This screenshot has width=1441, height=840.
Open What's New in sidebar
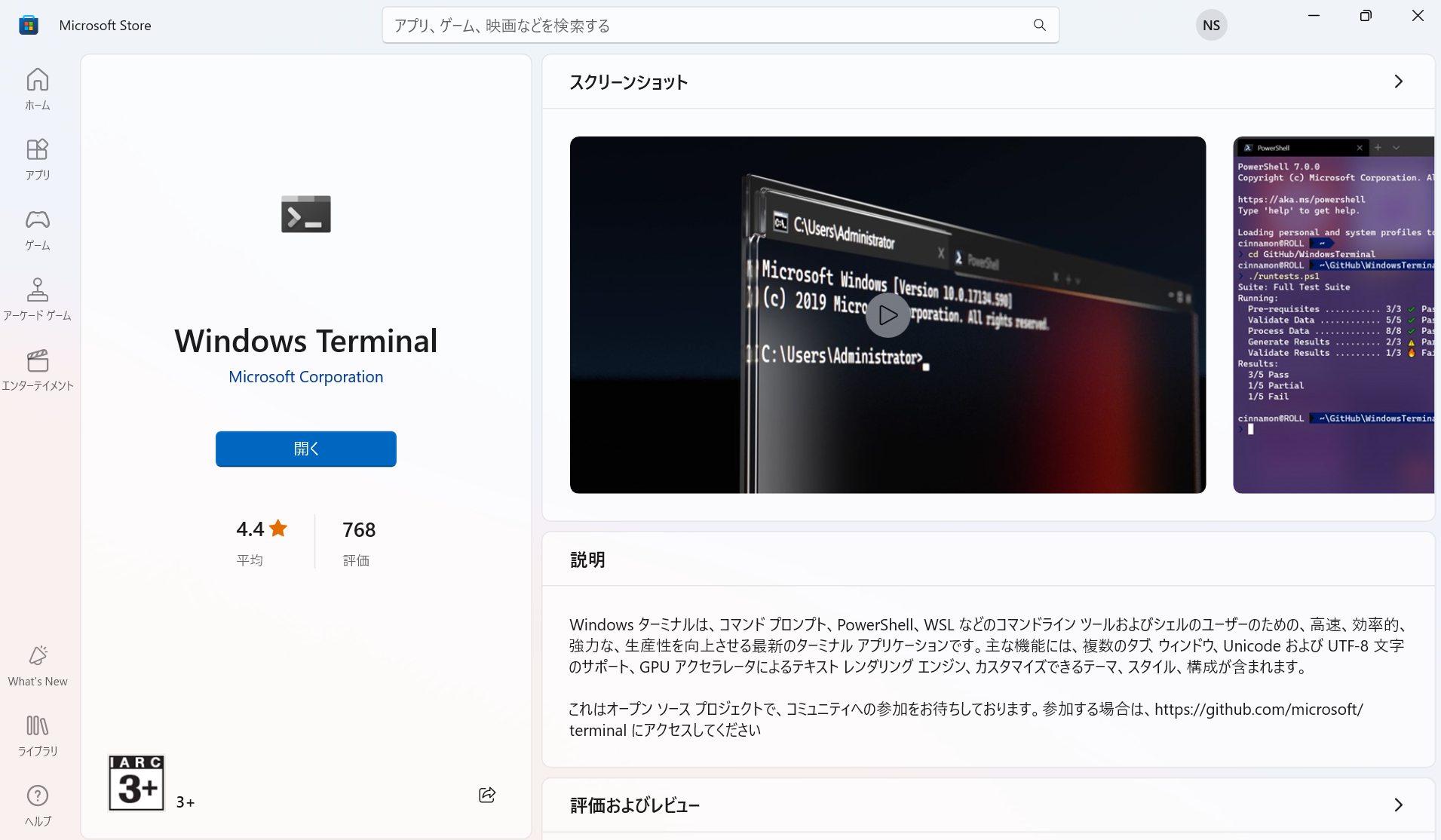point(38,666)
